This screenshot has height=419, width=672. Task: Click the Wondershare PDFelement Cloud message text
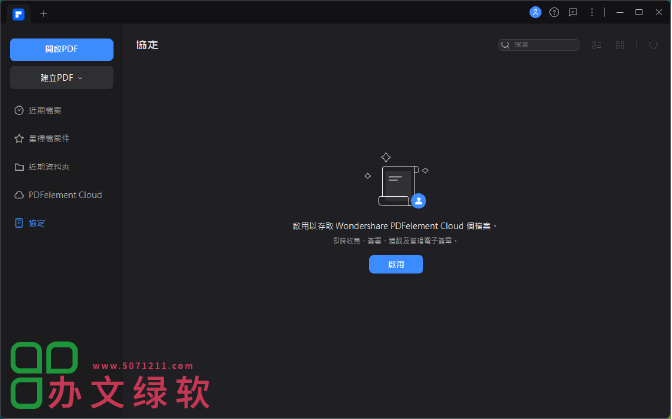[x=394, y=226]
